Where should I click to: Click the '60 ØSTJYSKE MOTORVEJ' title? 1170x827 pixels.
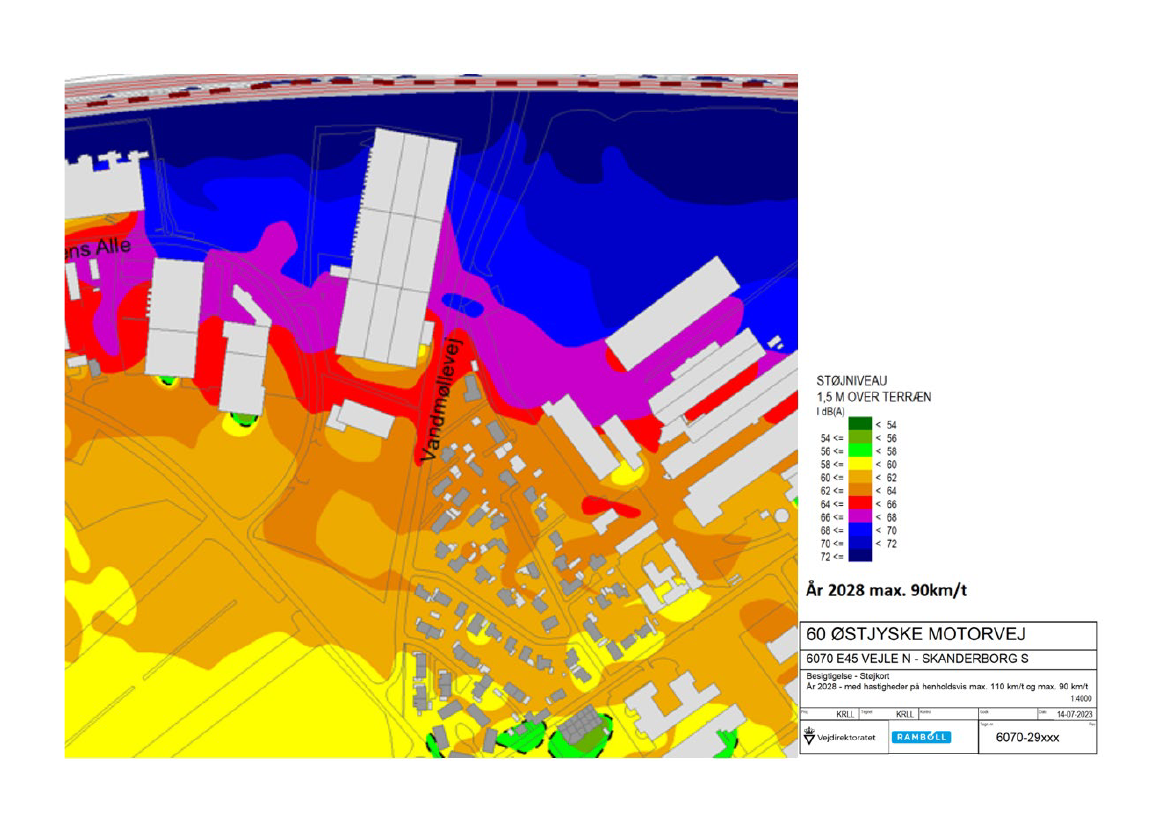(916, 634)
